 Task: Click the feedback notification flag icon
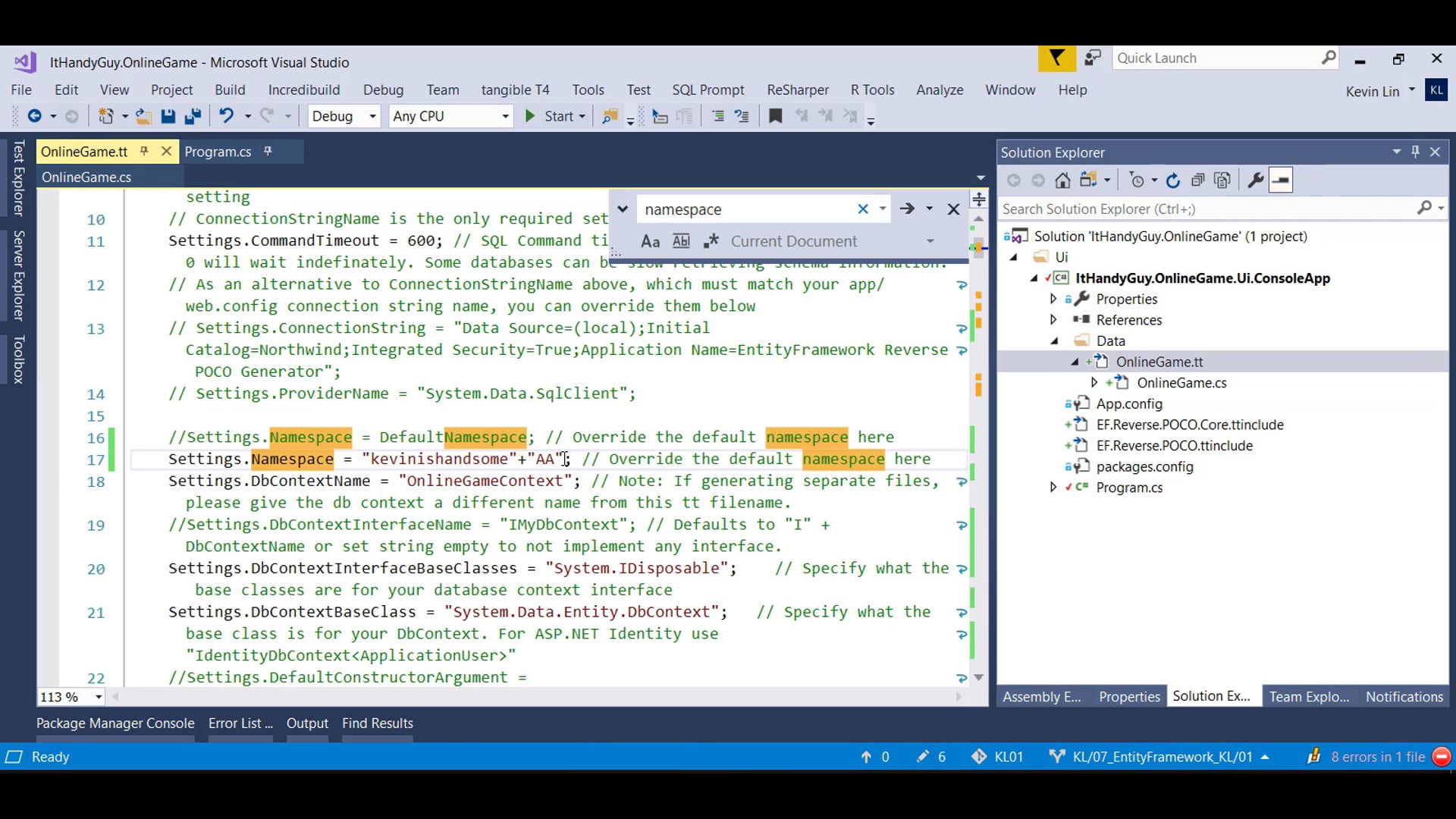[1056, 58]
